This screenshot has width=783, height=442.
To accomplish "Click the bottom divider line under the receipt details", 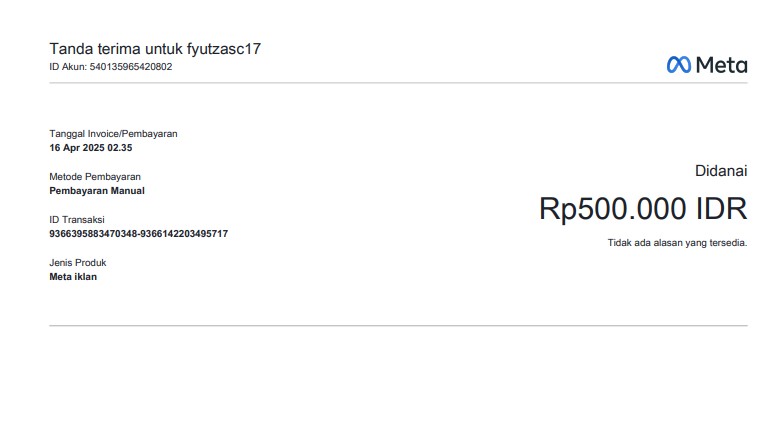I will pyautogui.click(x=398, y=326).
